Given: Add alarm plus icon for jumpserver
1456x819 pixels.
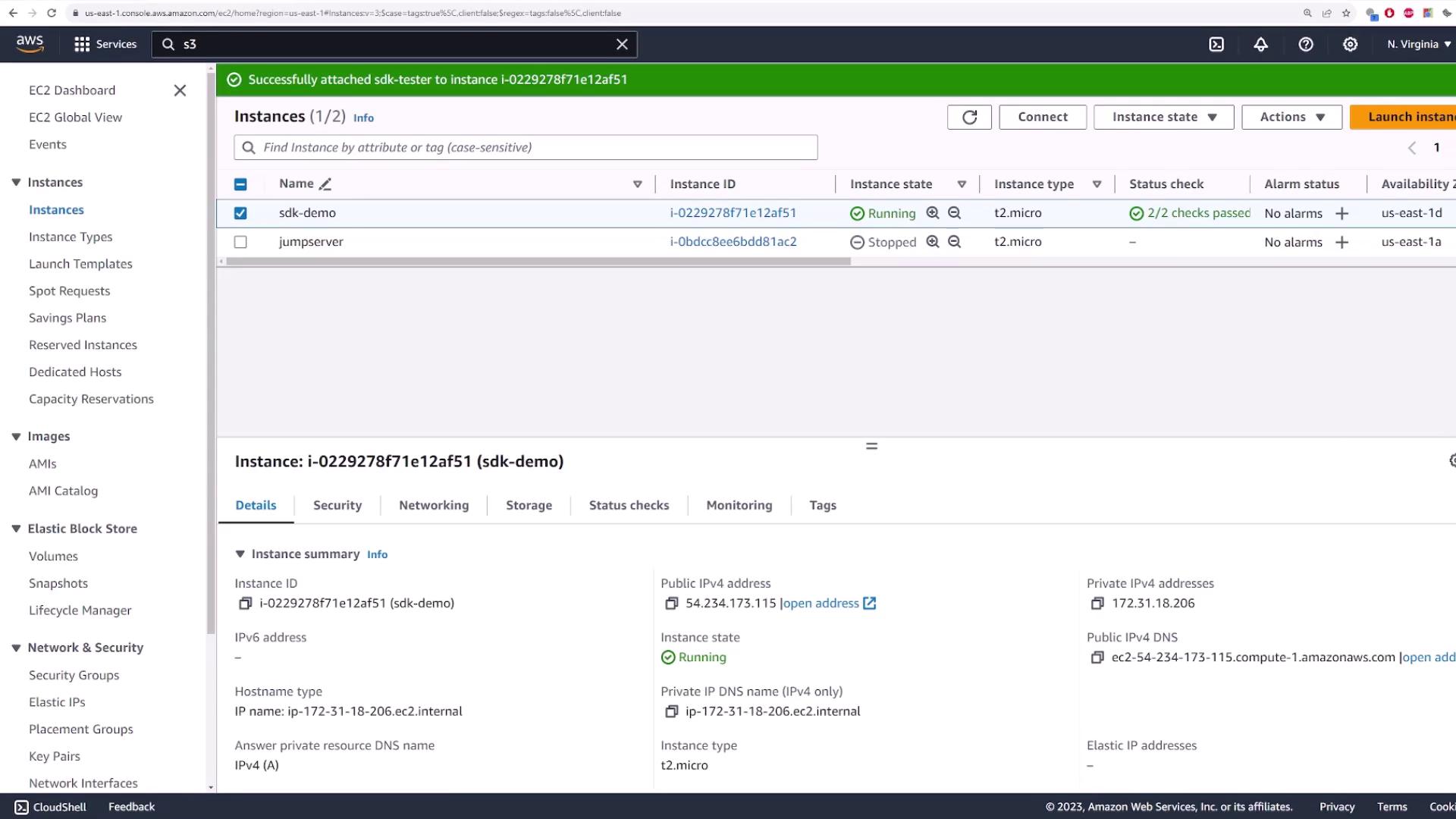Looking at the screenshot, I should pos(1341,242).
